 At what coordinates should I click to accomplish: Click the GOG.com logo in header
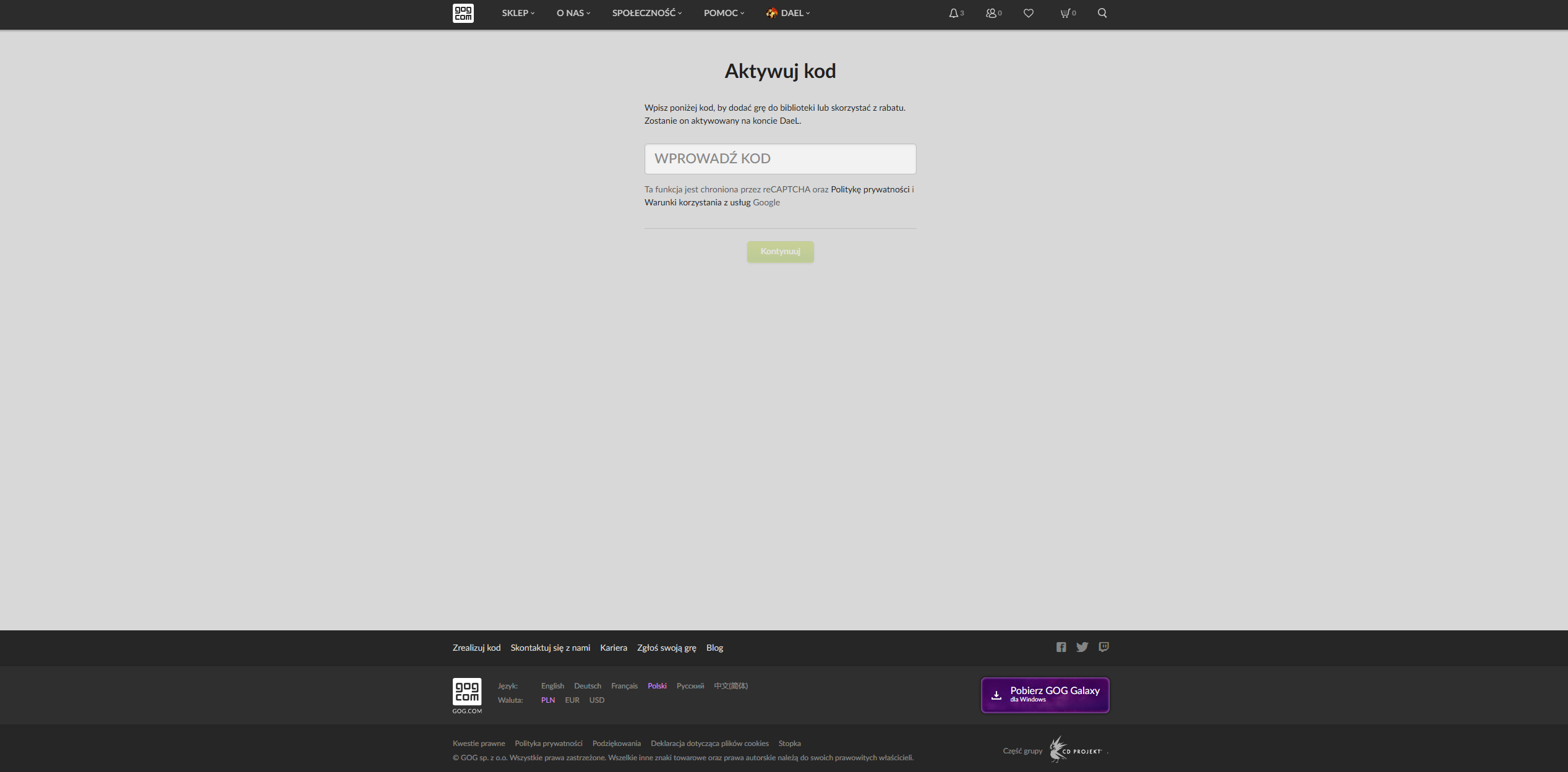tap(463, 13)
